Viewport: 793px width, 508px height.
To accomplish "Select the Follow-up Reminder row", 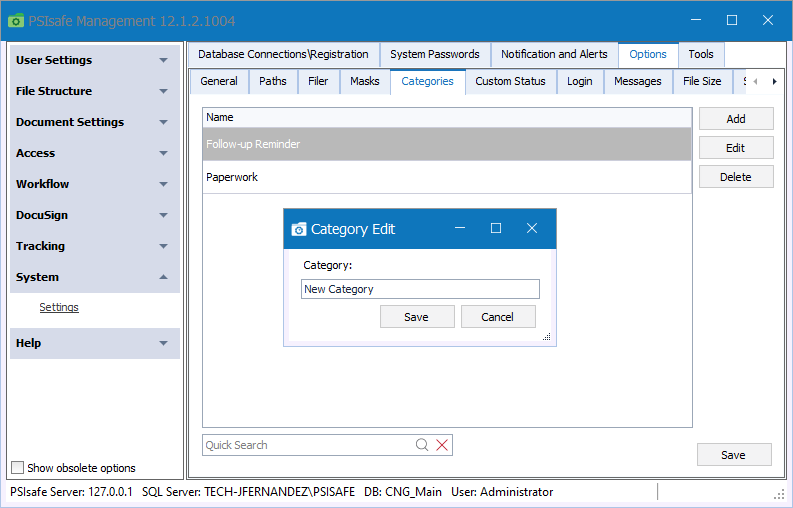I will click(x=447, y=144).
